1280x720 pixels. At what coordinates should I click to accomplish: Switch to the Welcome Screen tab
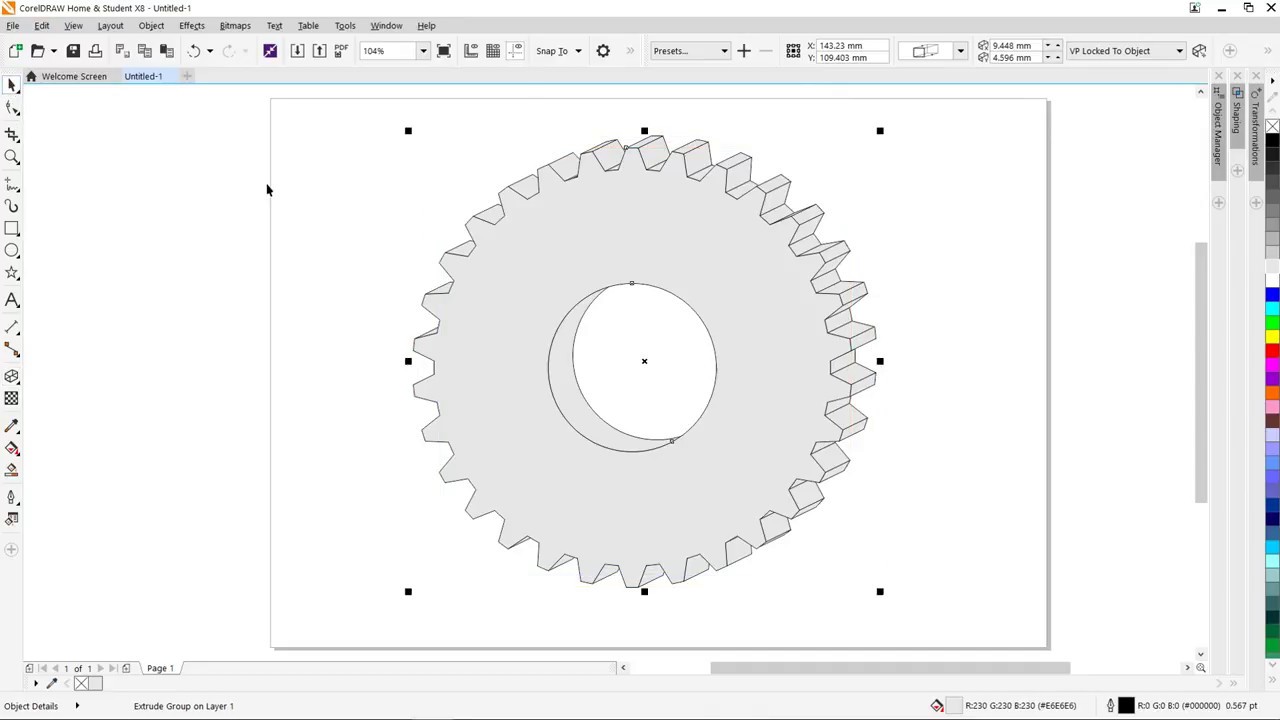66,76
